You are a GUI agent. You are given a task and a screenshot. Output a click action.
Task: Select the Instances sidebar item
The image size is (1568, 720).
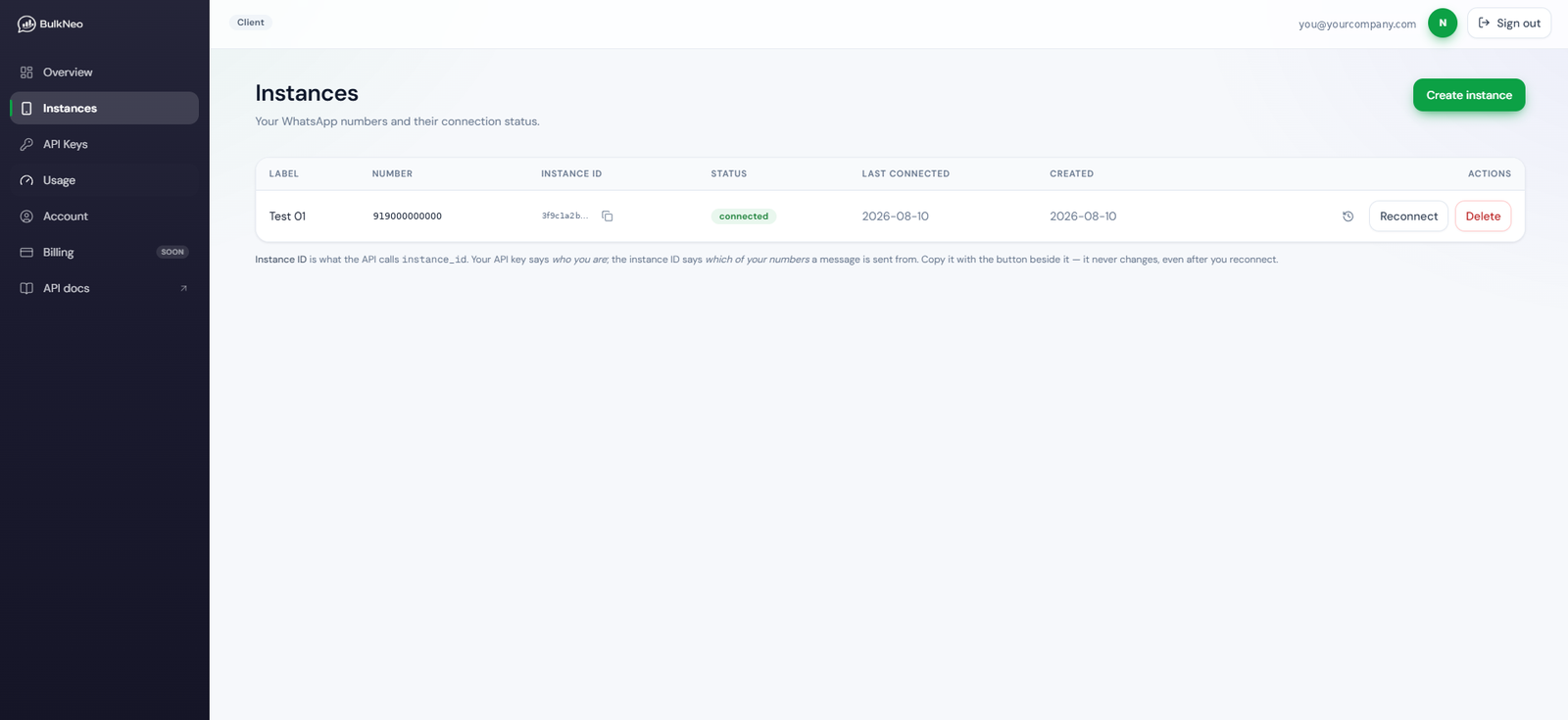coord(104,109)
